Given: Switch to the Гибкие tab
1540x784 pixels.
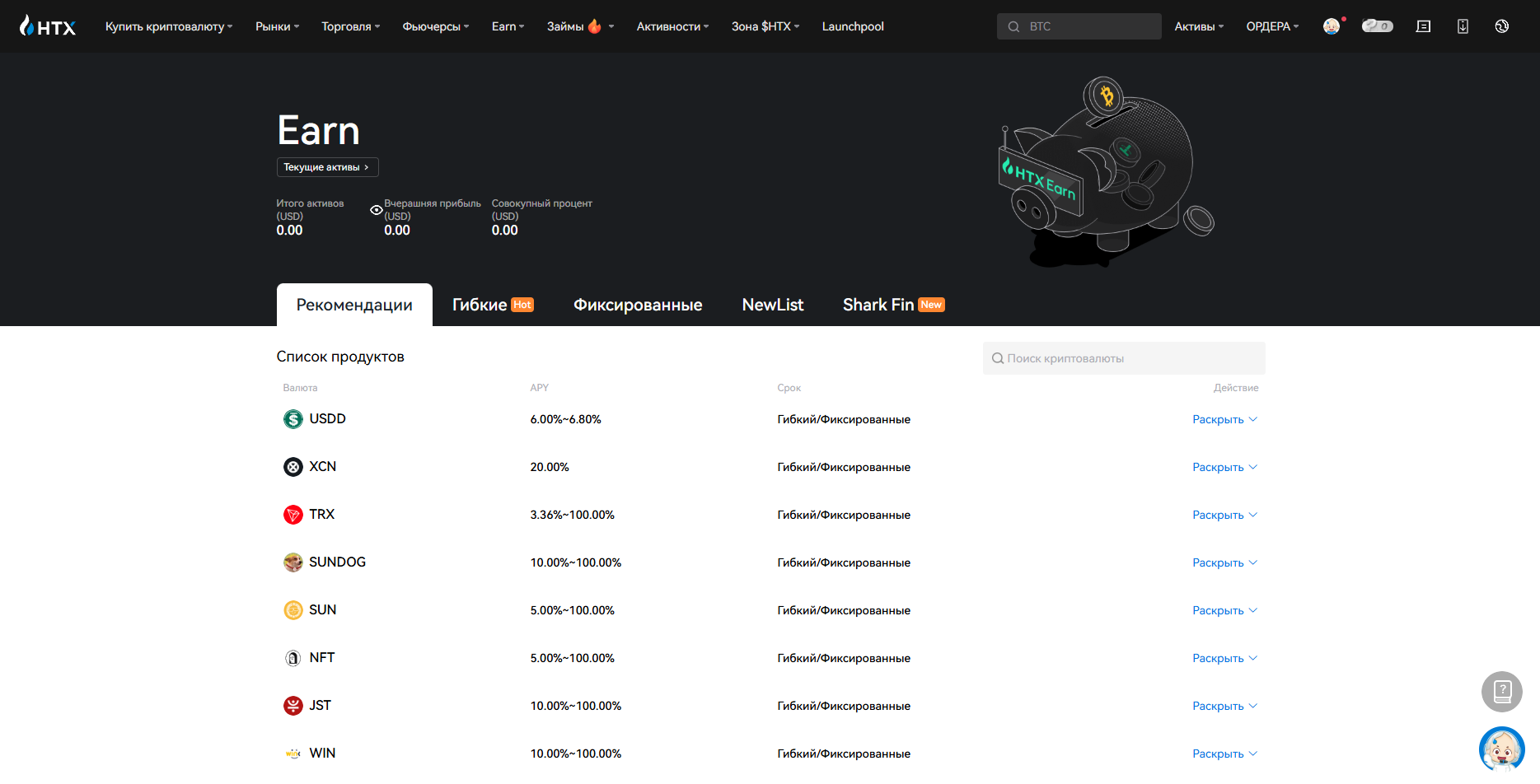Looking at the screenshot, I should (x=493, y=305).
